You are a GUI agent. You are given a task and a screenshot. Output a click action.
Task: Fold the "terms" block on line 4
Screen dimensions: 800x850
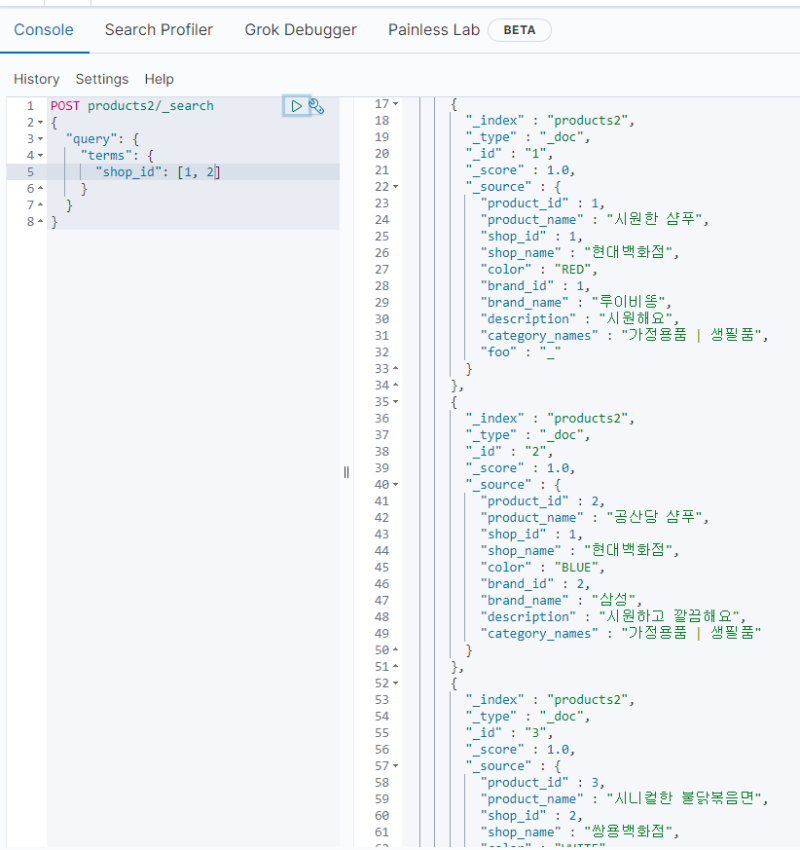tap(39, 155)
